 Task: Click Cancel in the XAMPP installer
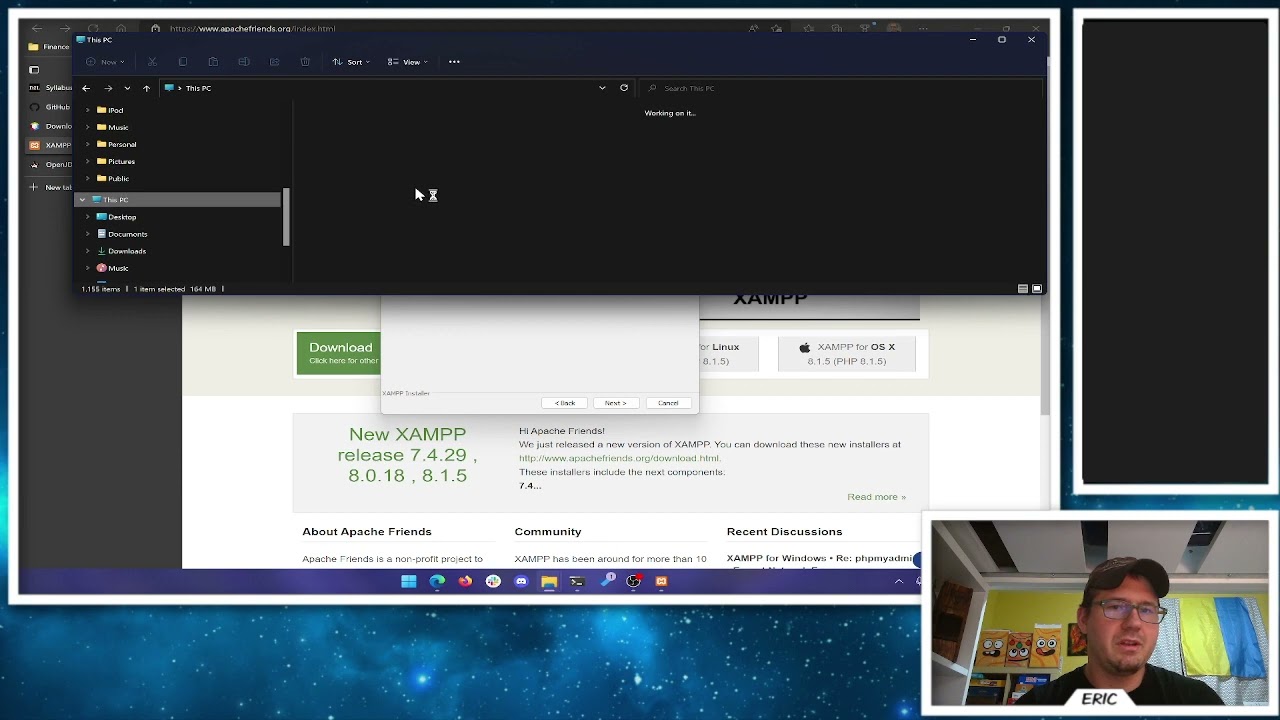668,403
